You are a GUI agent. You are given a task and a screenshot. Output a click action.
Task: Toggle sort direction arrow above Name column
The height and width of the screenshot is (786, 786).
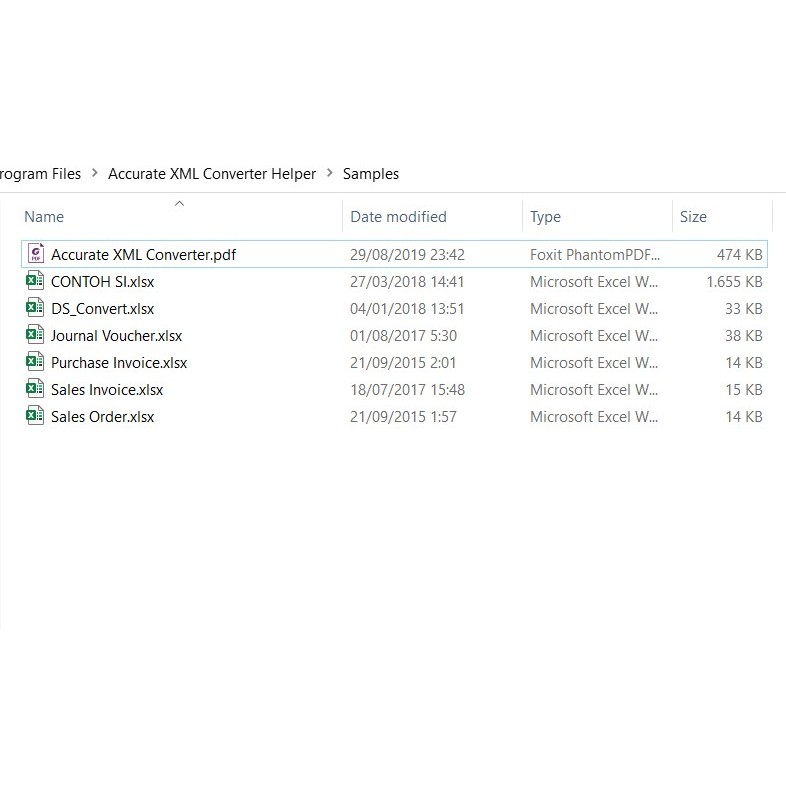click(x=179, y=204)
